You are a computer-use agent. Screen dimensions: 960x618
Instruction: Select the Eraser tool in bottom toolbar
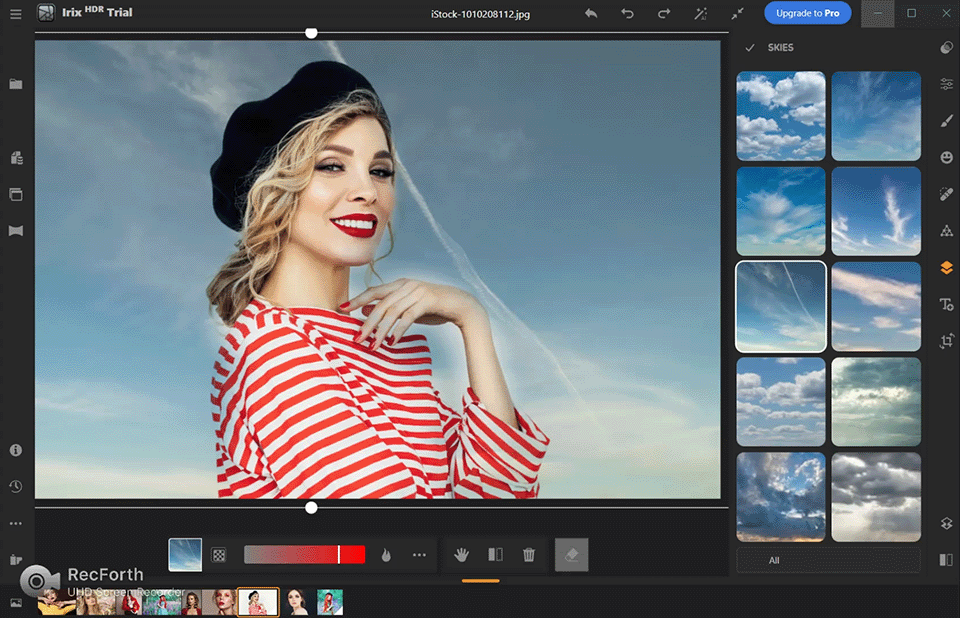coord(572,555)
